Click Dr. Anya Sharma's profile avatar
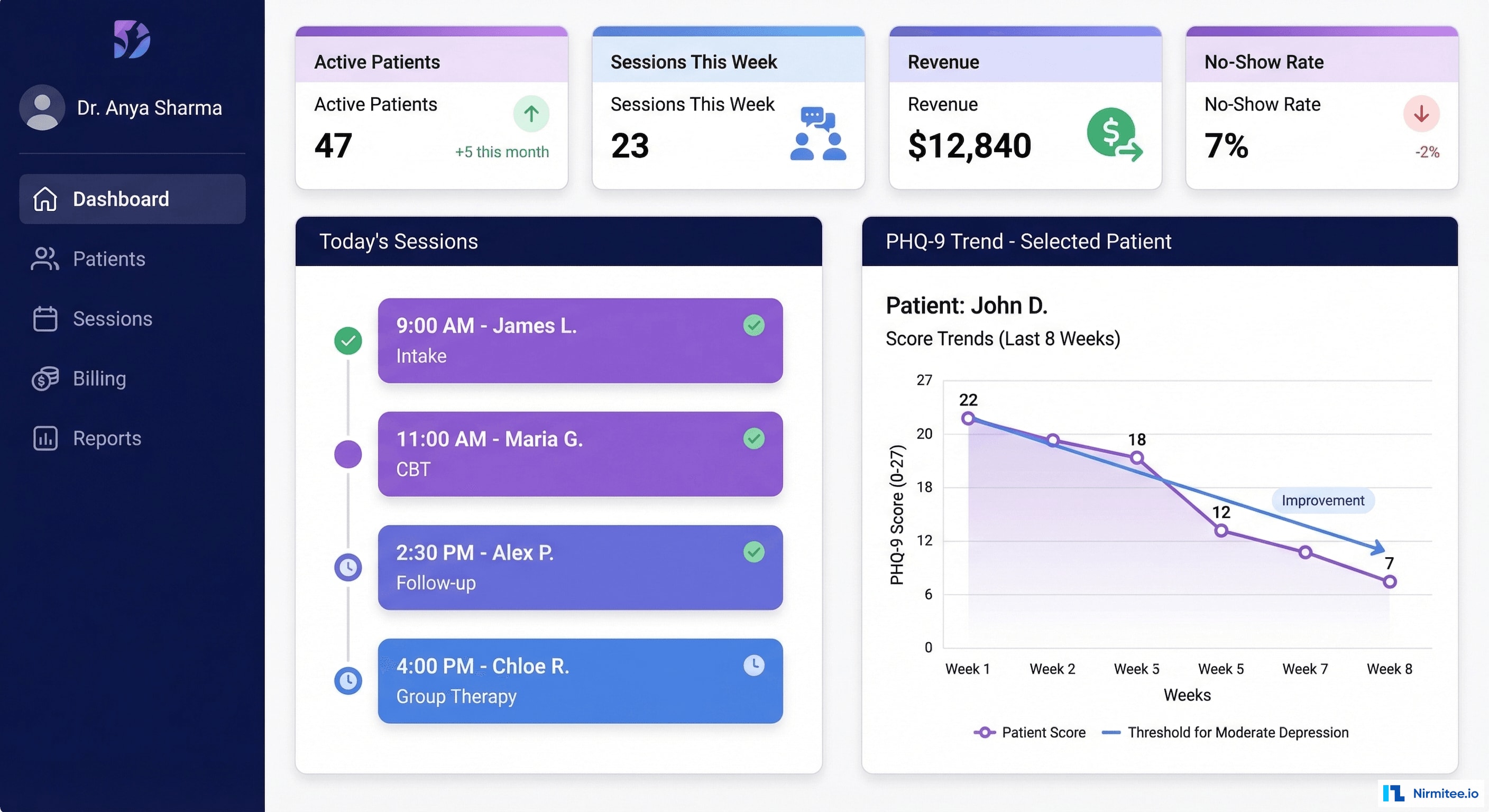 point(42,107)
